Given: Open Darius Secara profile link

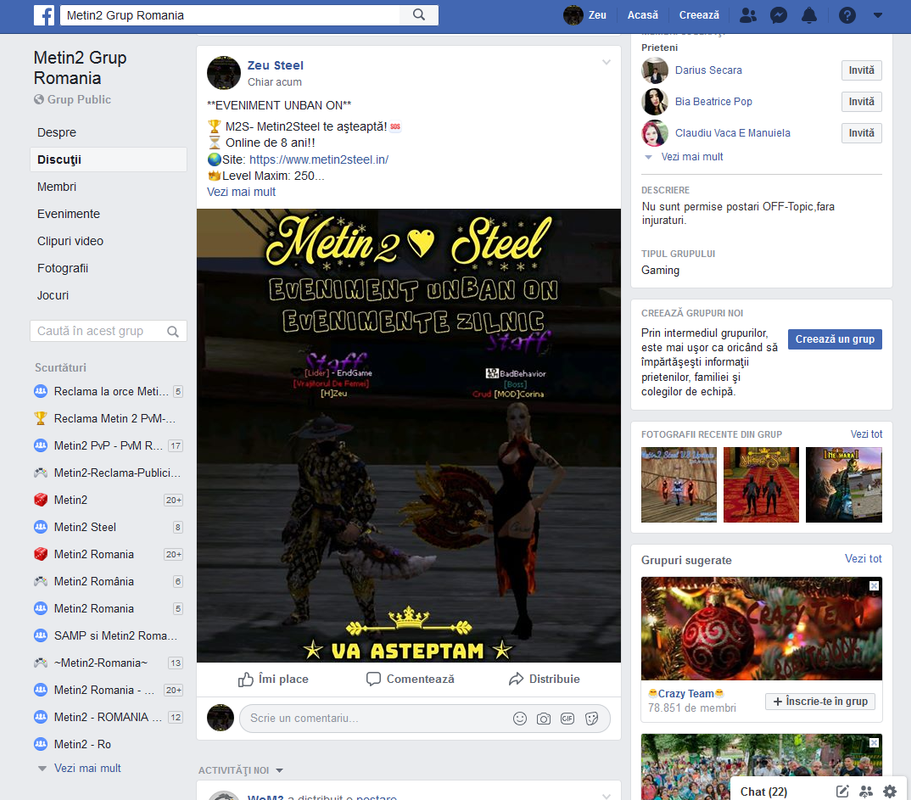Looking at the screenshot, I should click(x=708, y=70).
